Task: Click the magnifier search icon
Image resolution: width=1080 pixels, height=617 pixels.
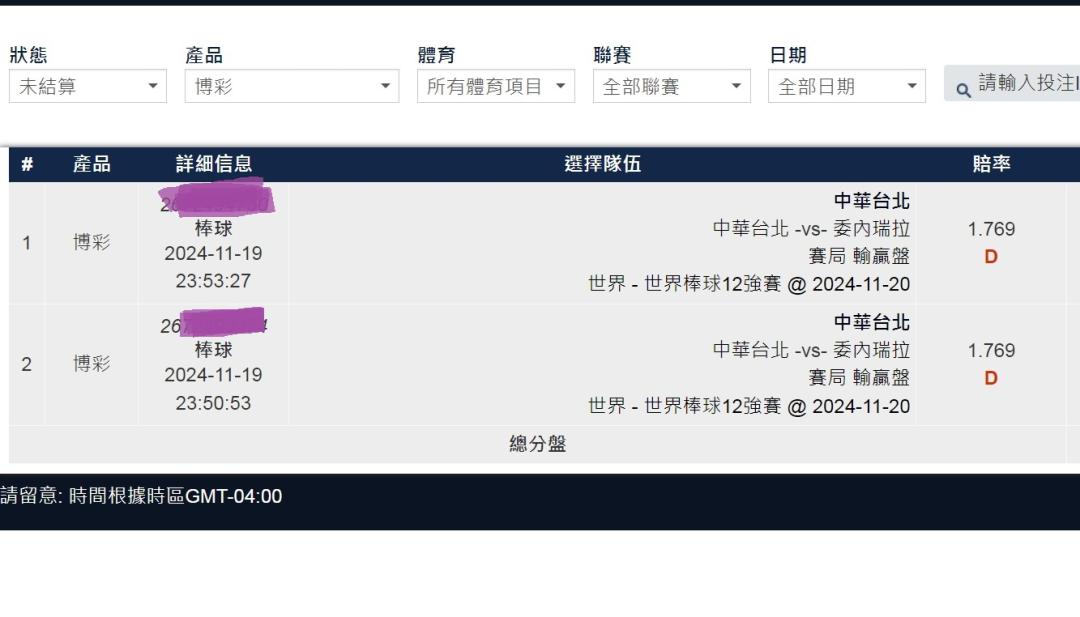Action: click(963, 90)
